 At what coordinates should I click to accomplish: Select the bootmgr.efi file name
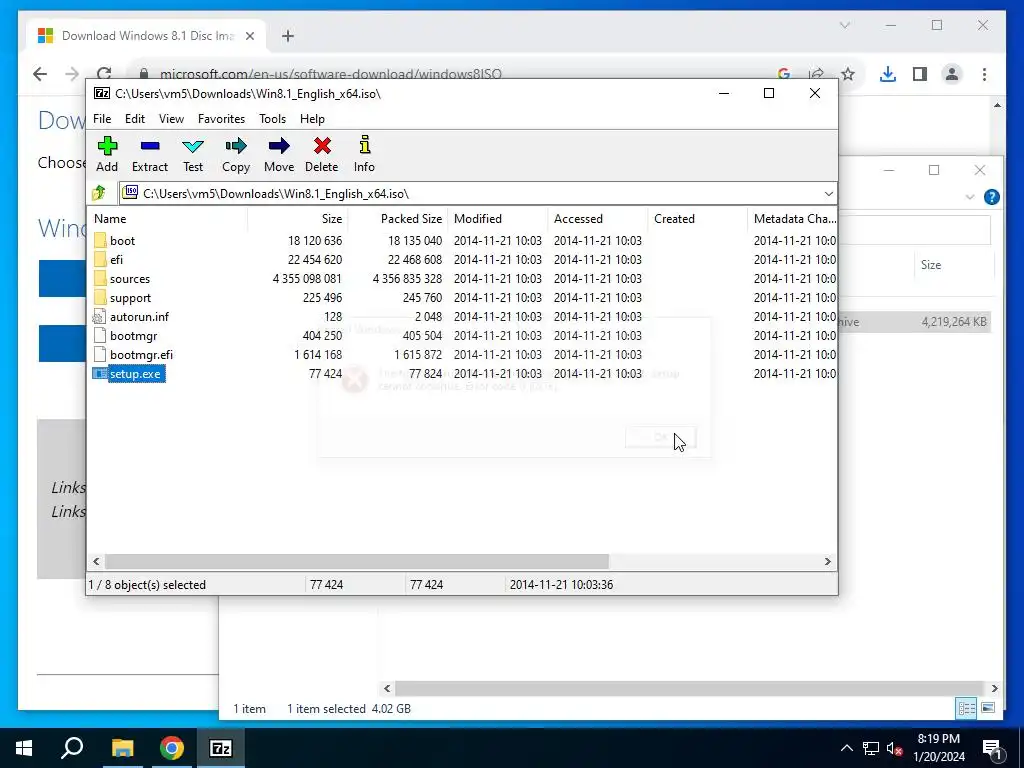tap(141, 355)
